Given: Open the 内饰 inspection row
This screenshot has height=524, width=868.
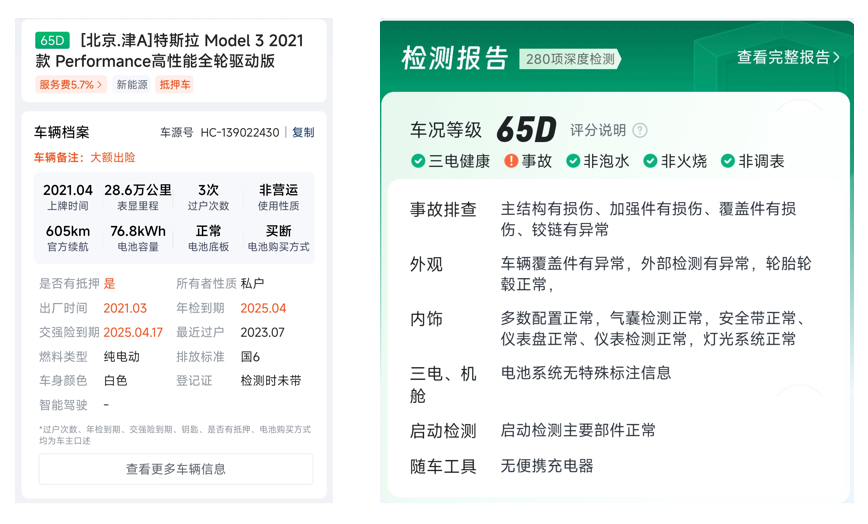Looking at the screenshot, I should click(426, 319).
